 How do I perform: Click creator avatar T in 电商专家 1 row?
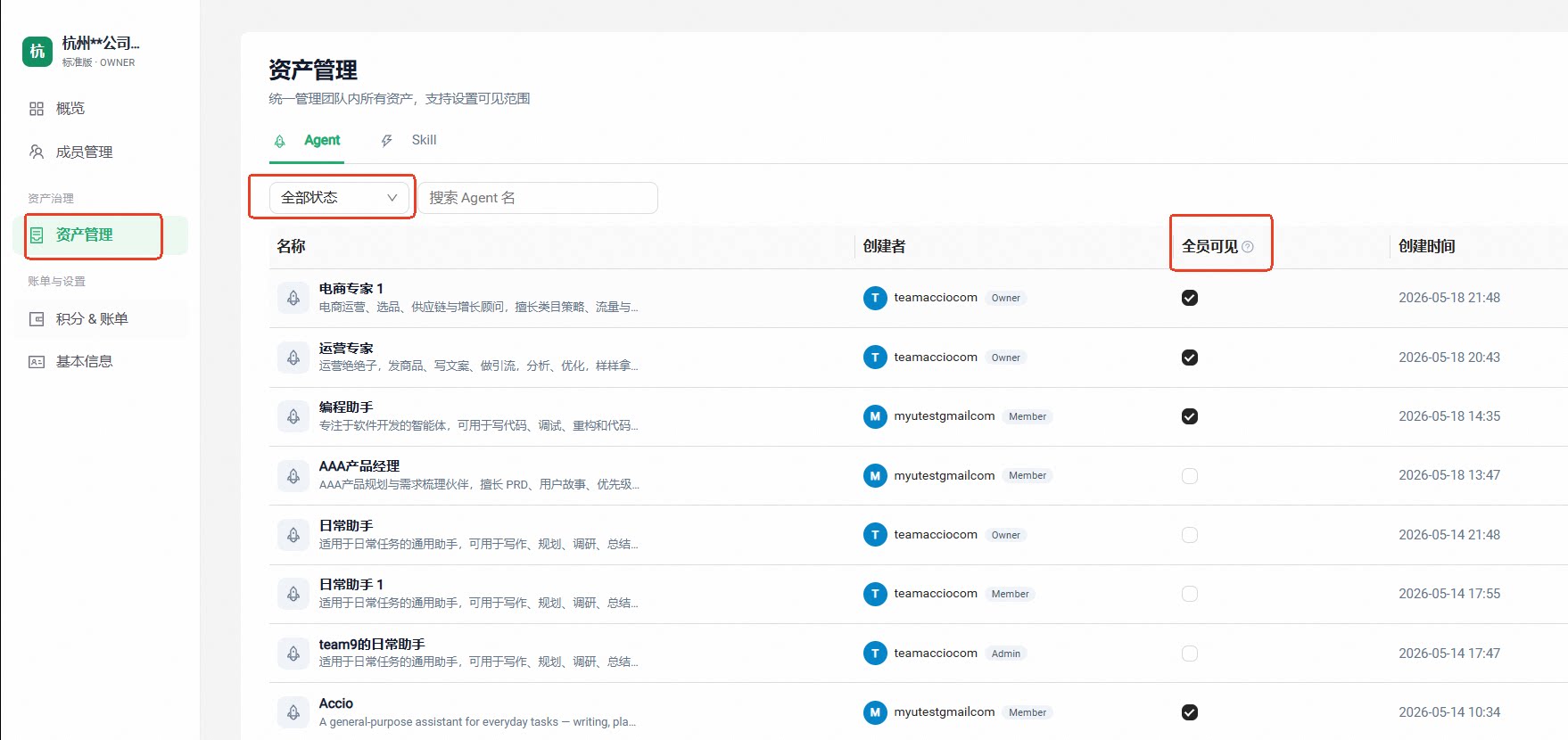(x=875, y=298)
